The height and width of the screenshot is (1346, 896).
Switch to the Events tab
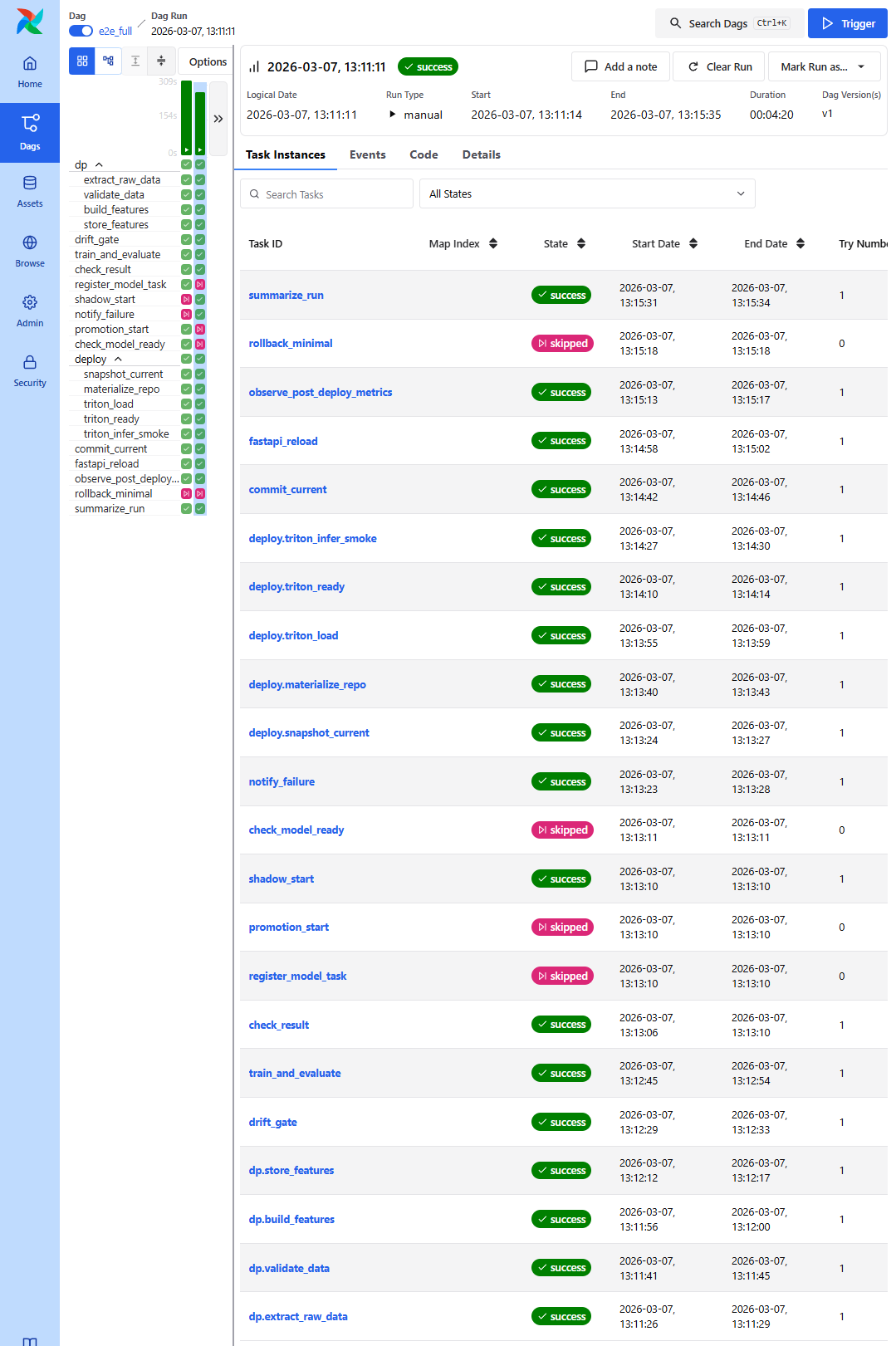(x=367, y=154)
